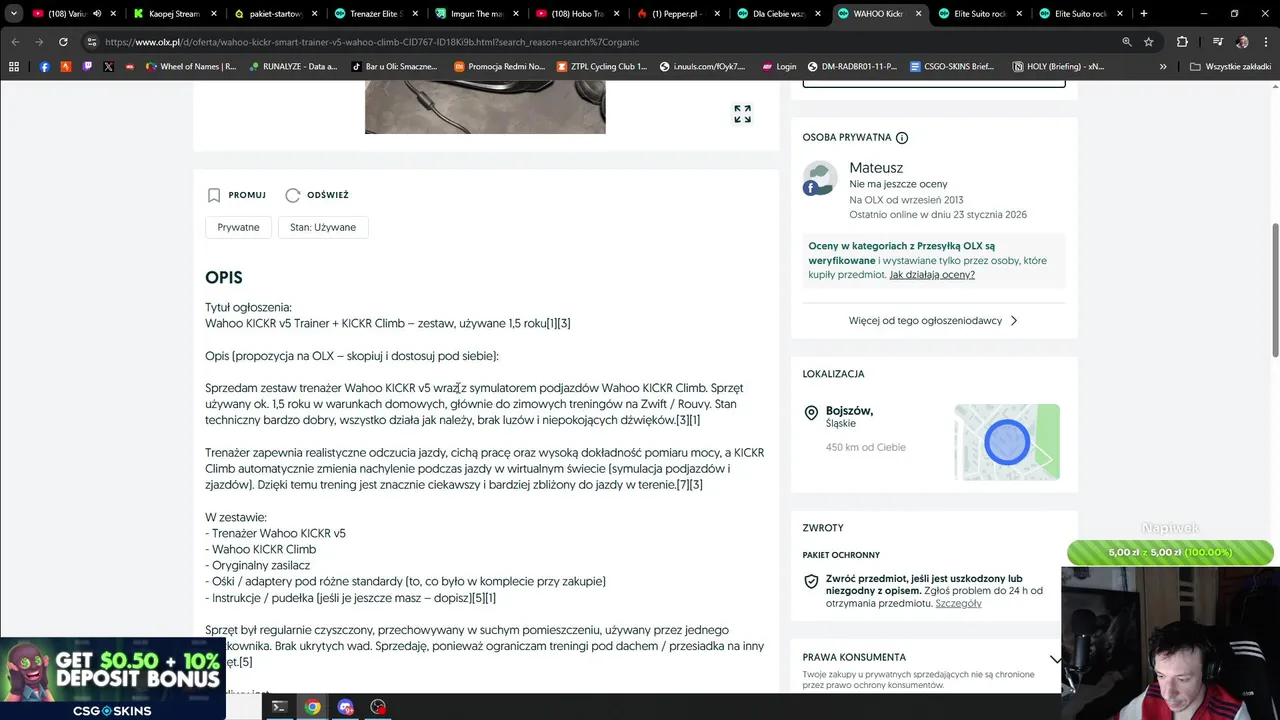Click the 'Na OLX od wrzesień 2013' text
This screenshot has height=720, width=1280.
click(x=906, y=200)
